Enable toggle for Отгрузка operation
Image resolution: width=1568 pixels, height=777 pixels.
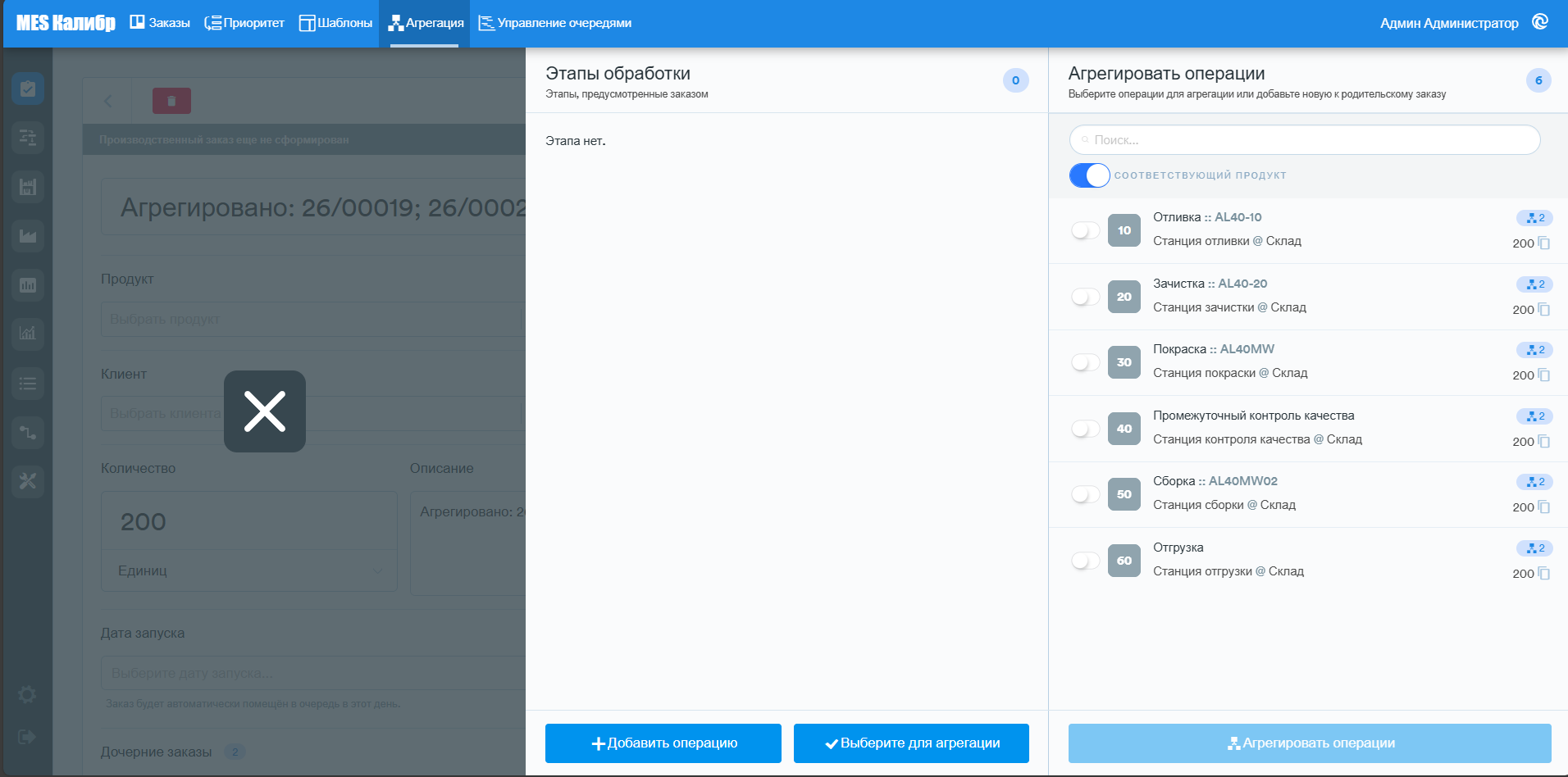[1085, 561]
